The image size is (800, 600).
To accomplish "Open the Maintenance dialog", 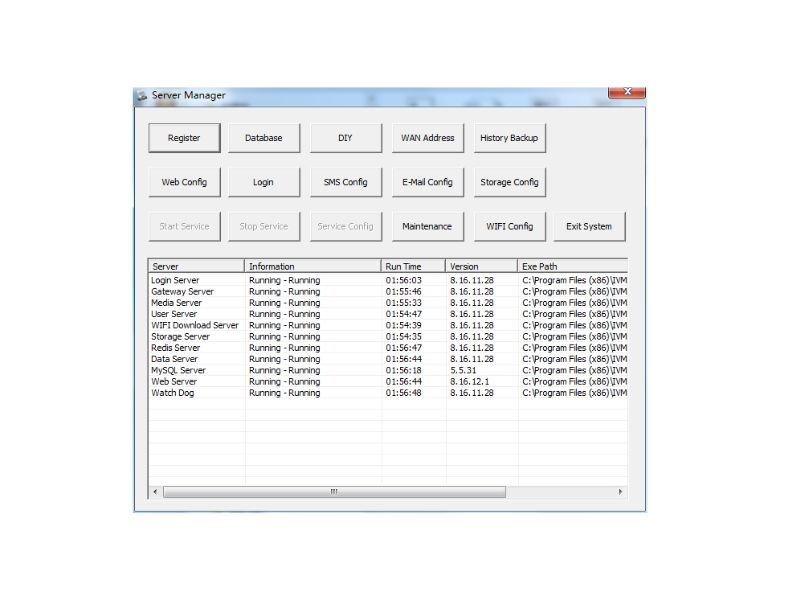I will tap(428, 226).
